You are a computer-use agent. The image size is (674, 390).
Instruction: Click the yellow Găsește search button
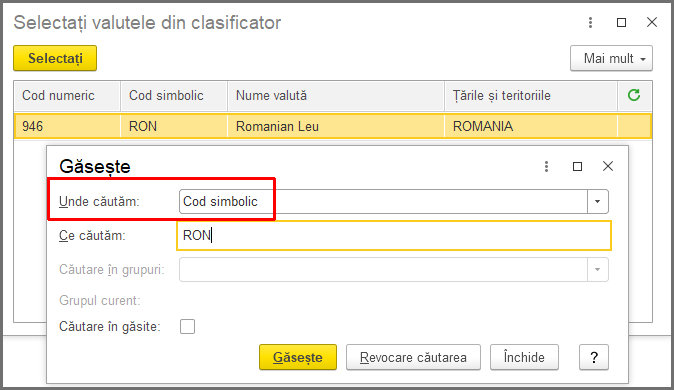point(298,357)
